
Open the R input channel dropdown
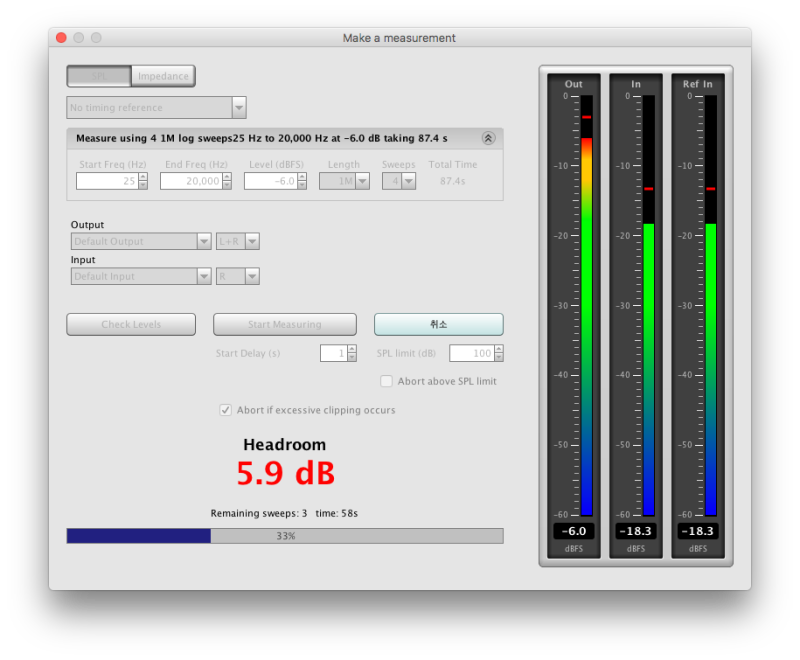click(238, 276)
